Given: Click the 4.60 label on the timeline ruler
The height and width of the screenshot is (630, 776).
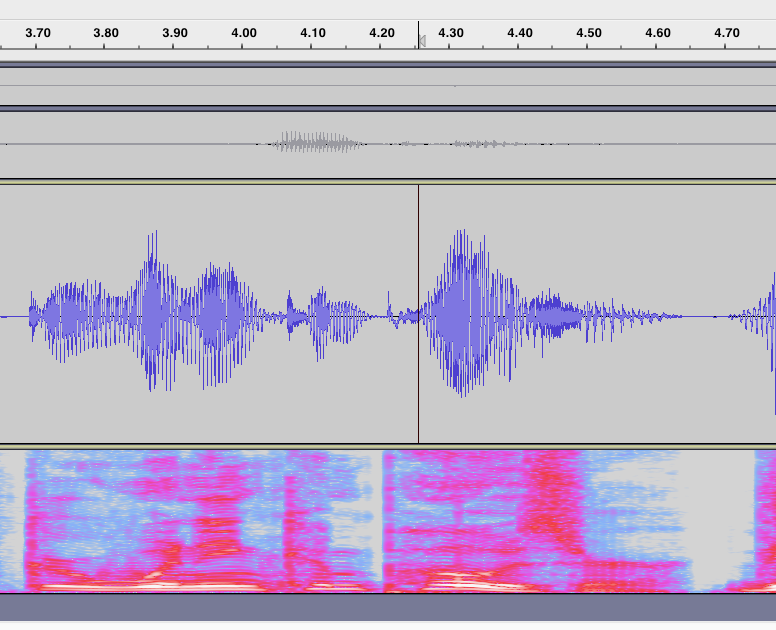Looking at the screenshot, I should 658,33.
